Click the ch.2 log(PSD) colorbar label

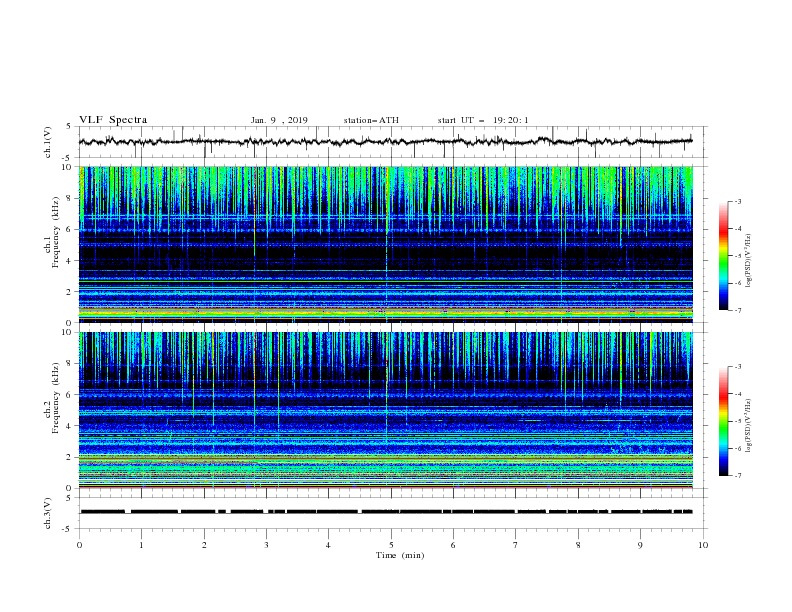pos(749,426)
